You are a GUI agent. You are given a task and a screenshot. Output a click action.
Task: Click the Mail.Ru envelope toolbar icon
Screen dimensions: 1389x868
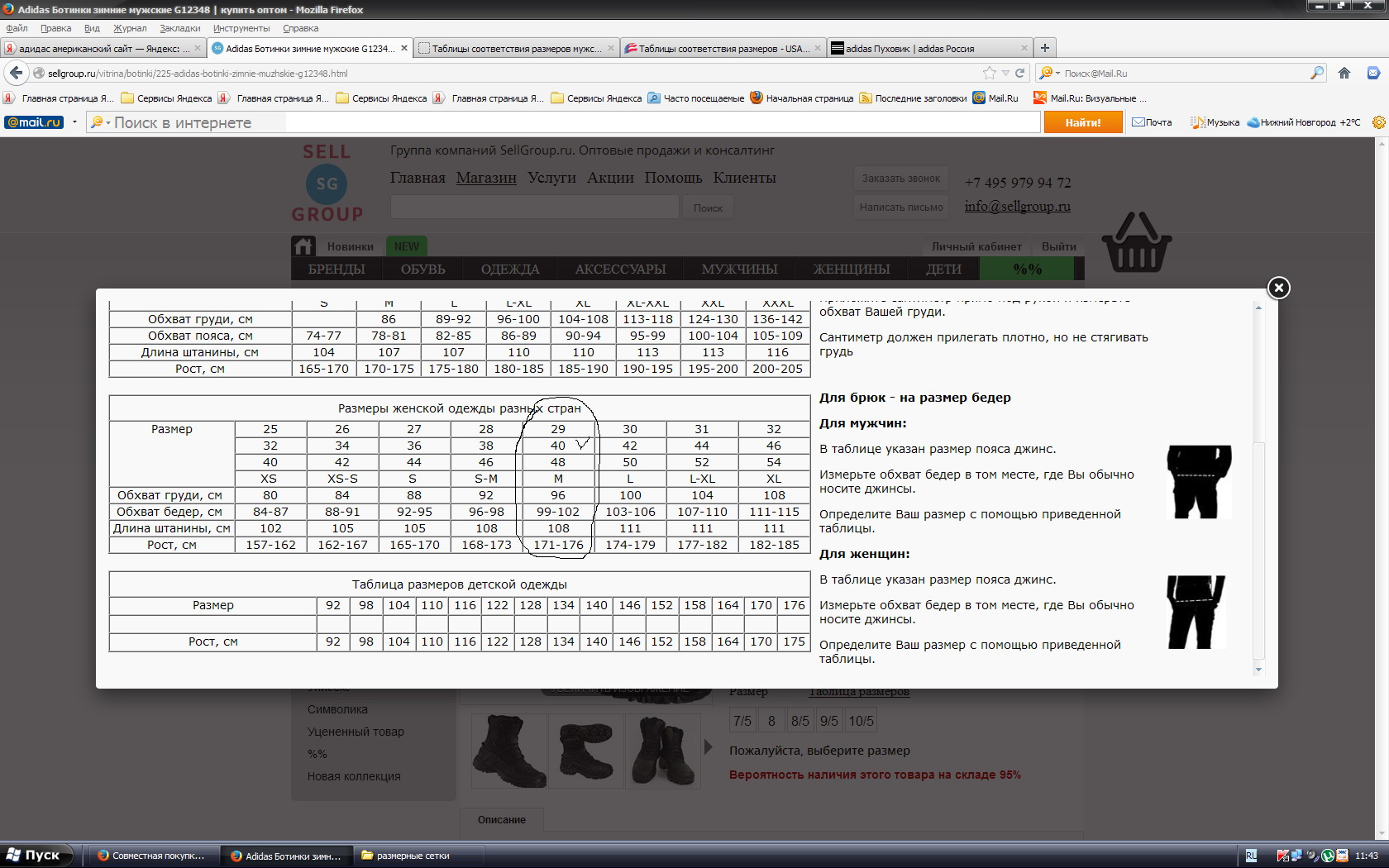click(x=1373, y=73)
